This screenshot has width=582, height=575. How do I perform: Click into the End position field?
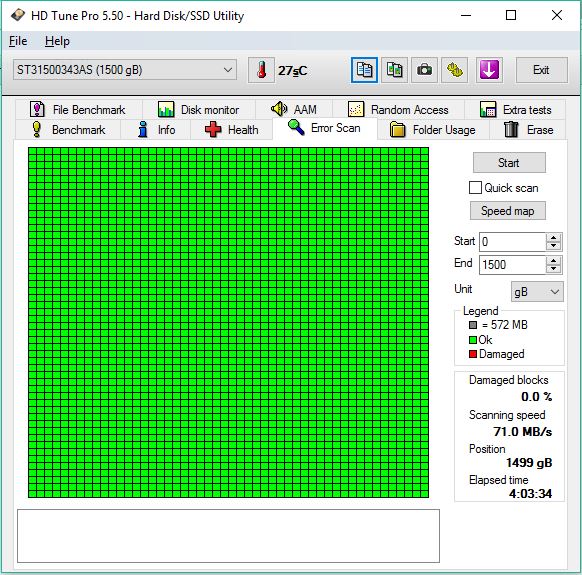tap(512, 265)
